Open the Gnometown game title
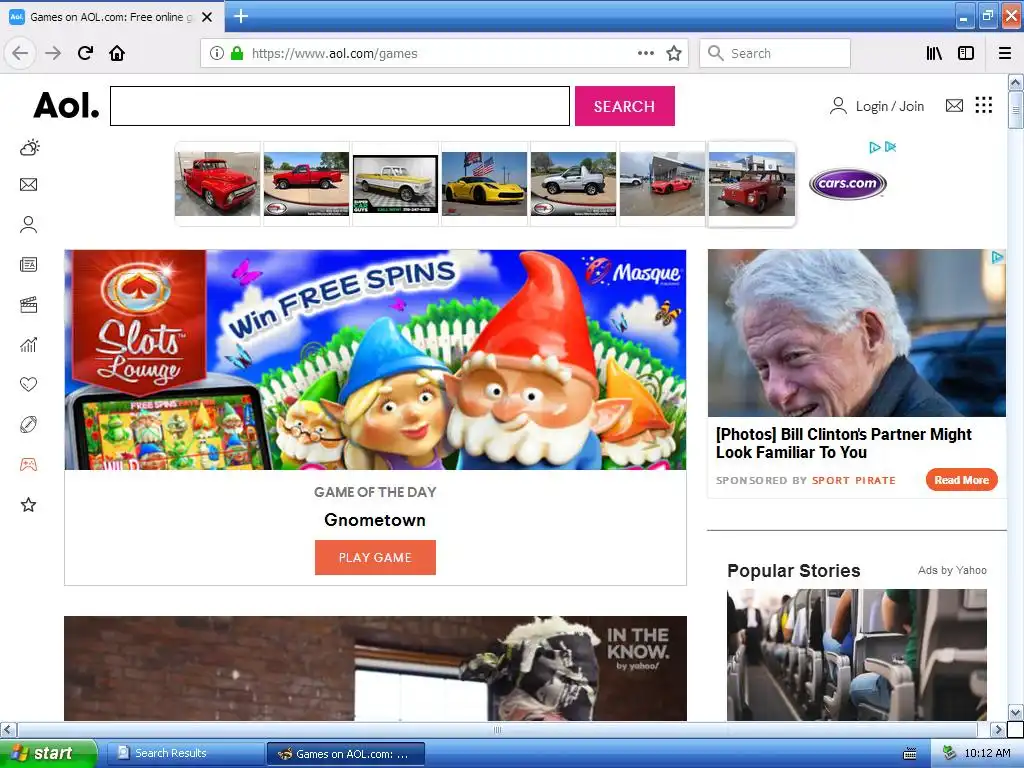 point(375,520)
